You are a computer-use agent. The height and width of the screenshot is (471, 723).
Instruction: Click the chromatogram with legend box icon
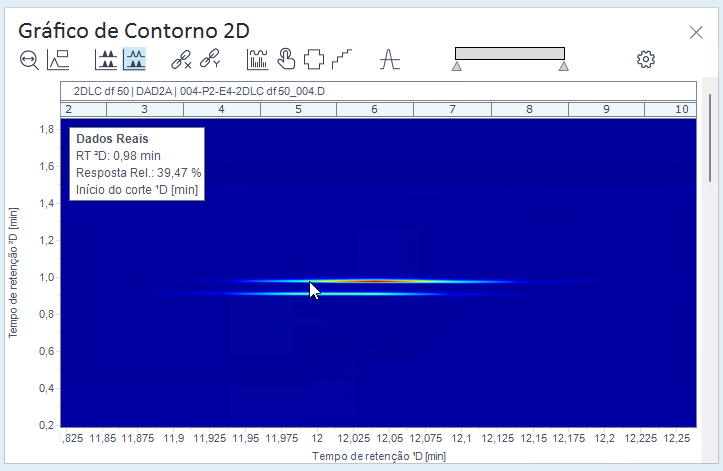coord(58,60)
